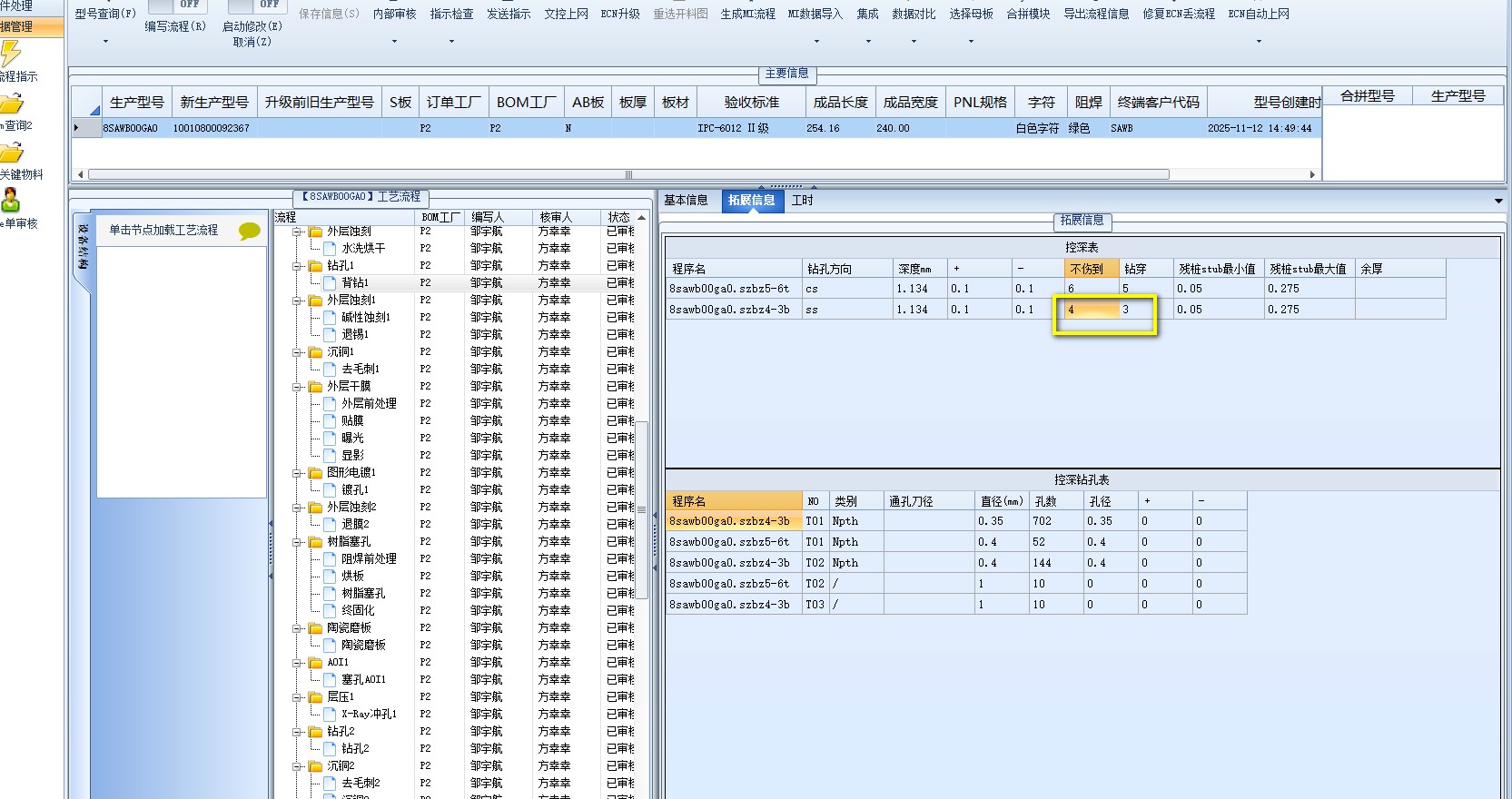Click the 钻孔方向 column header
The image size is (1512, 799).
tap(848, 269)
